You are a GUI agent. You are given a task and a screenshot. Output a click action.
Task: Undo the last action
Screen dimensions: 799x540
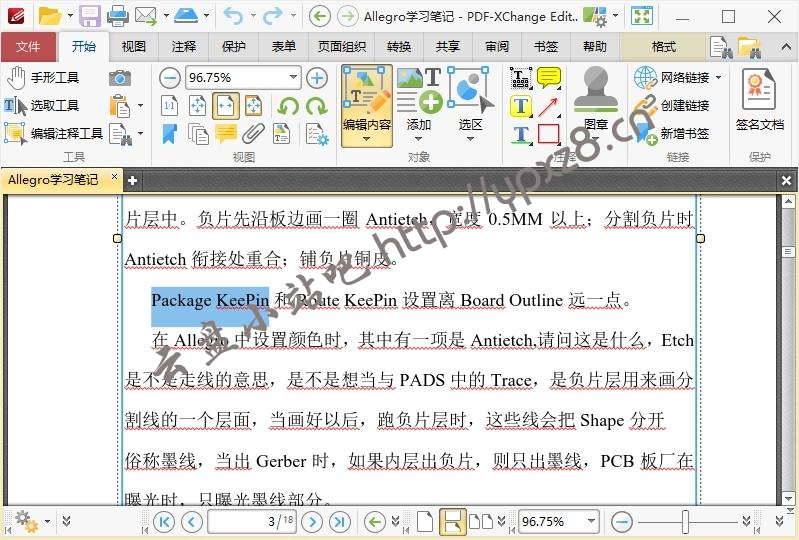(233, 16)
